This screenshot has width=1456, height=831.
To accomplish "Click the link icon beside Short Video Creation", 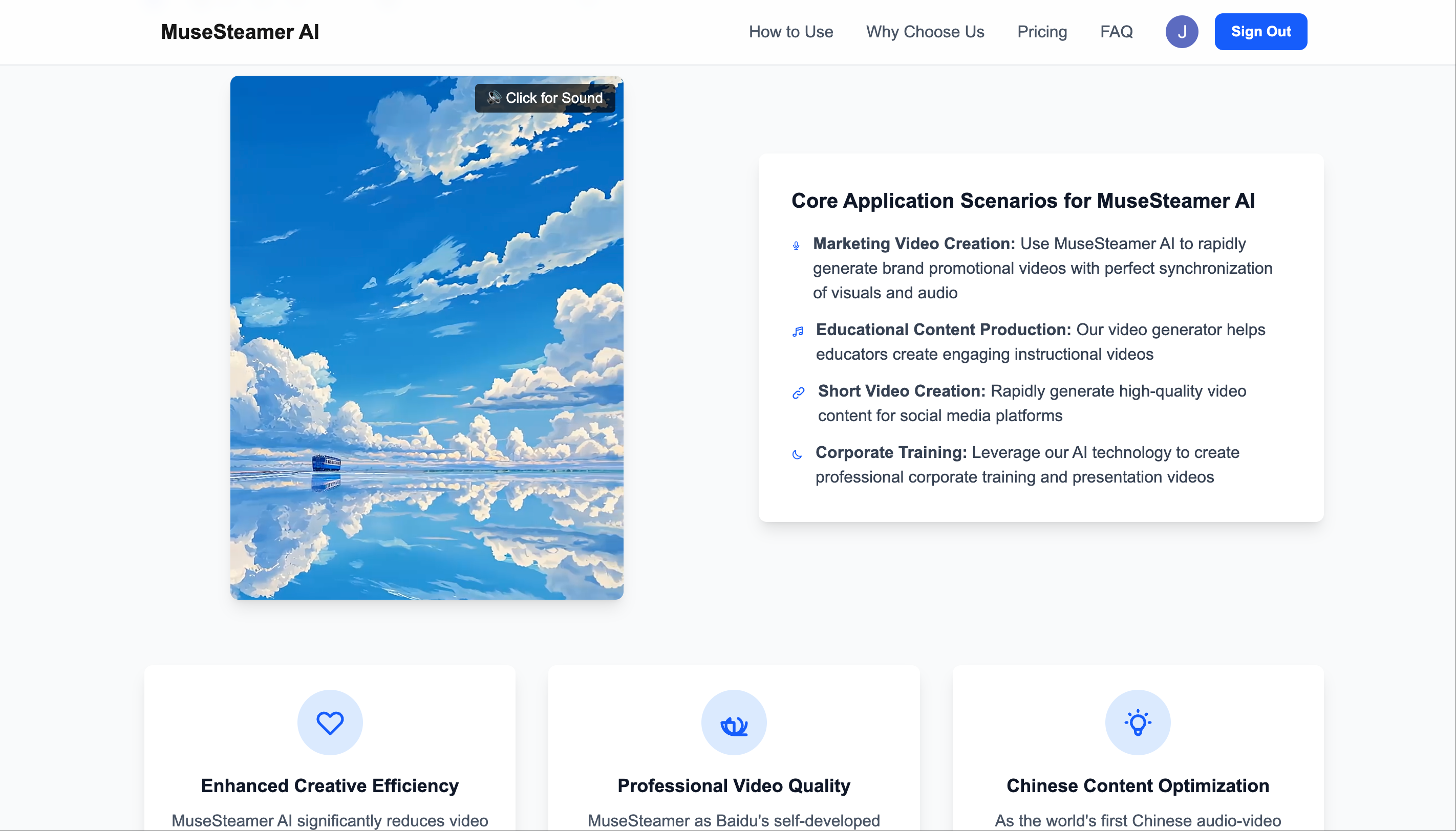I will tap(798, 392).
